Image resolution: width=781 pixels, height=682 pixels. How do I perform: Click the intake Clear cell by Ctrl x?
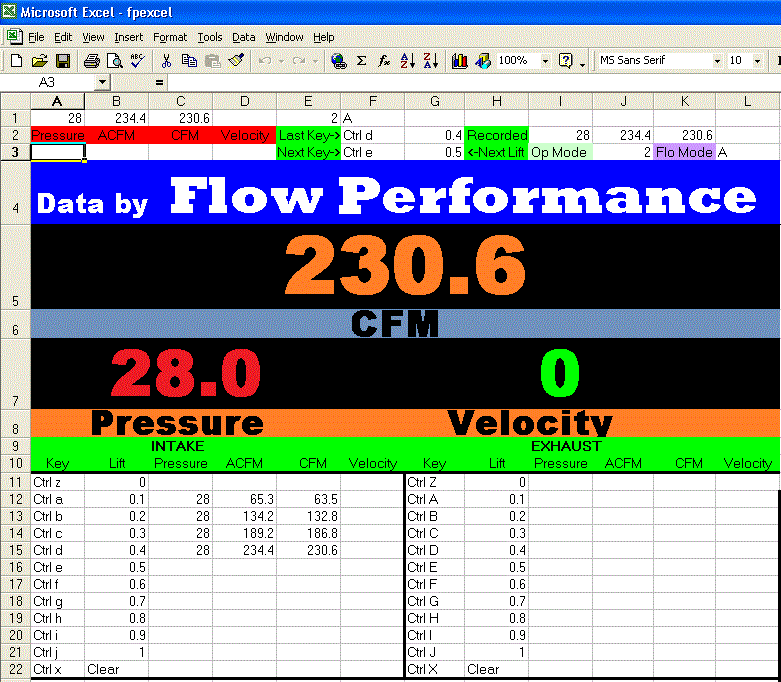pyautogui.click(x=117, y=669)
